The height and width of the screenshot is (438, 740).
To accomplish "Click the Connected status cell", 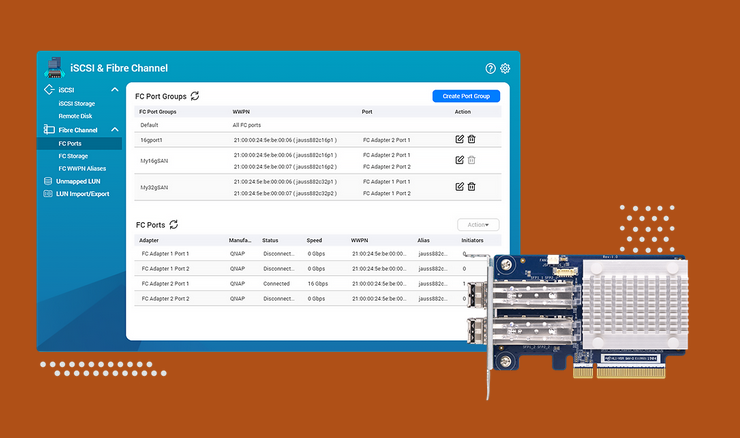I will [x=276, y=284].
